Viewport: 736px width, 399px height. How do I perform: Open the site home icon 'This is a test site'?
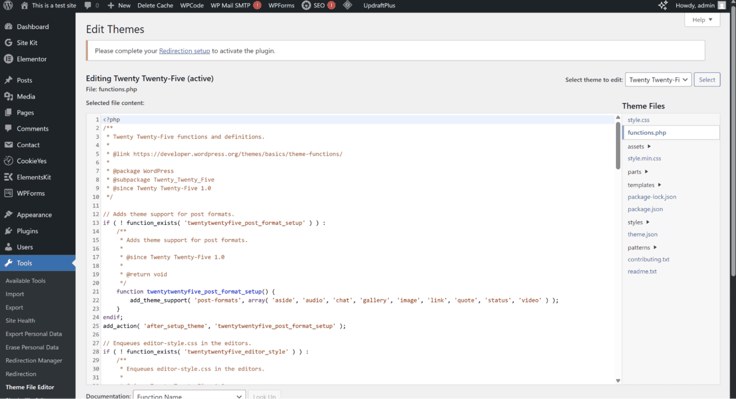pos(24,6)
